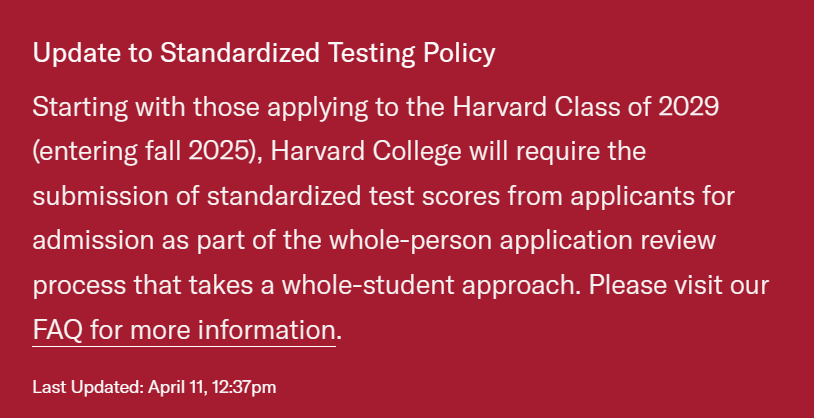814x418 pixels.
Task: Click the phrase 'standardized test scores'
Action: point(354,196)
